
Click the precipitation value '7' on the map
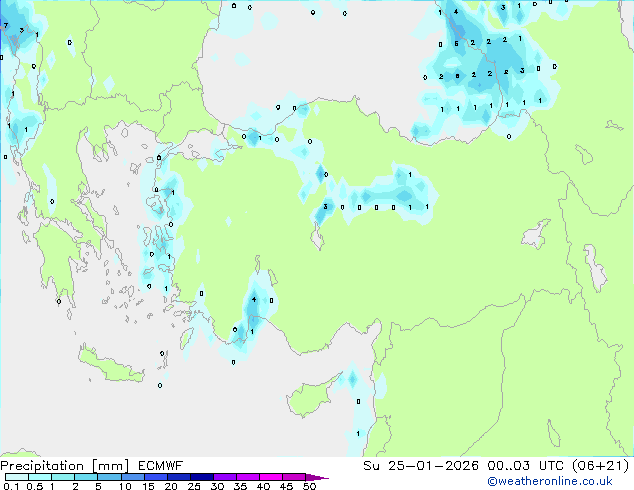click(x=6, y=26)
